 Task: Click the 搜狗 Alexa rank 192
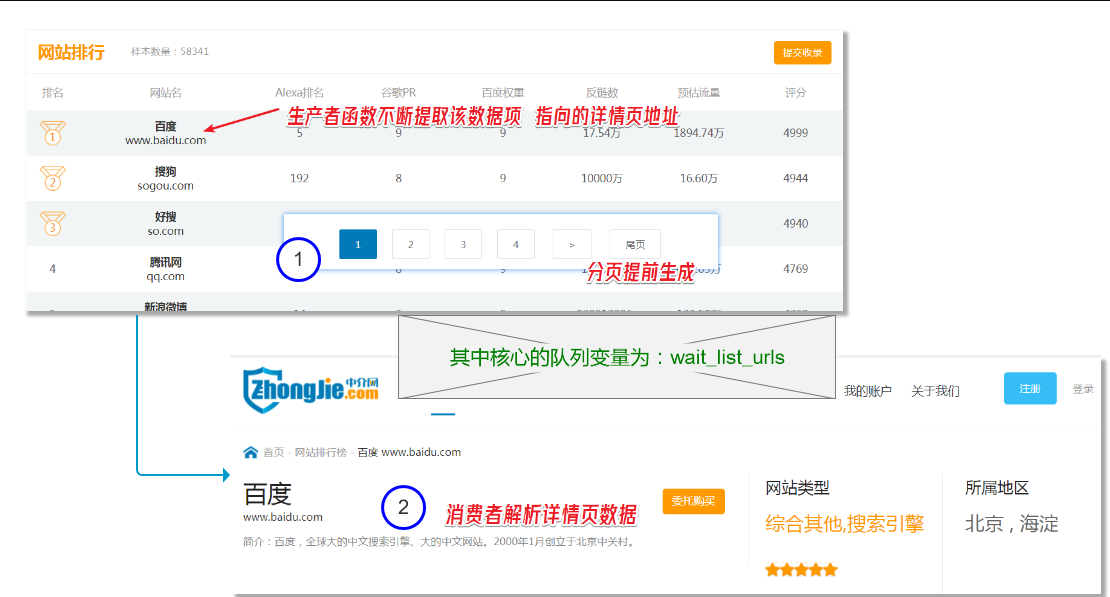[x=299, y=178]
